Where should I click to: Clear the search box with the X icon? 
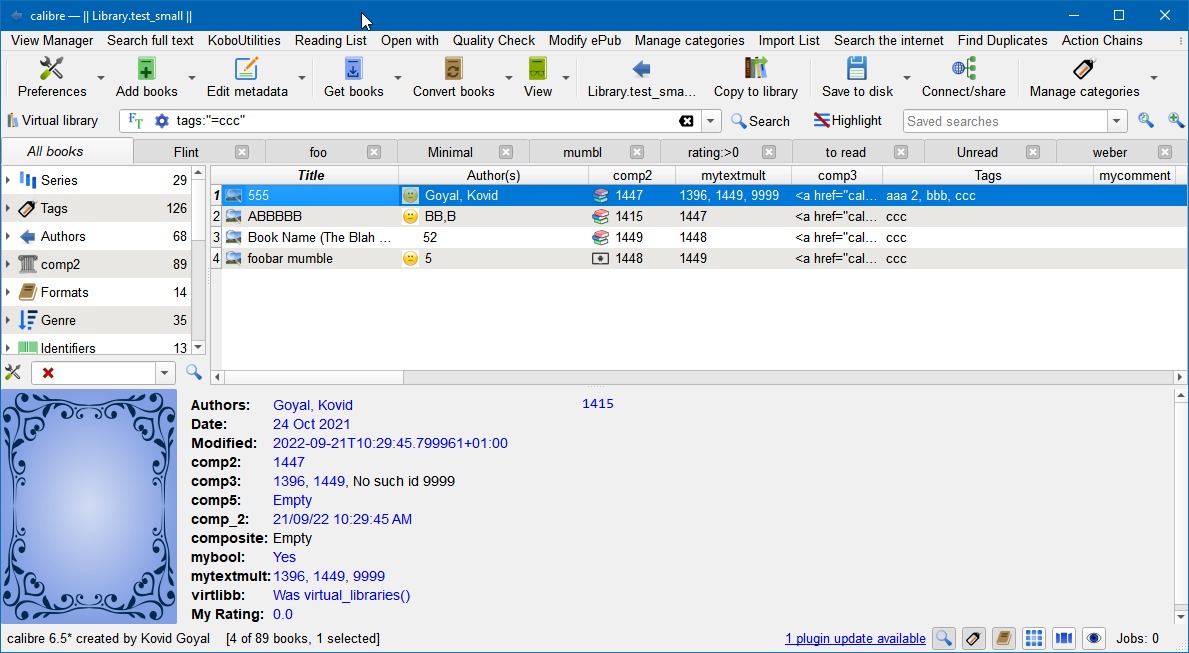pyautogui.click(x=685, y=121)
